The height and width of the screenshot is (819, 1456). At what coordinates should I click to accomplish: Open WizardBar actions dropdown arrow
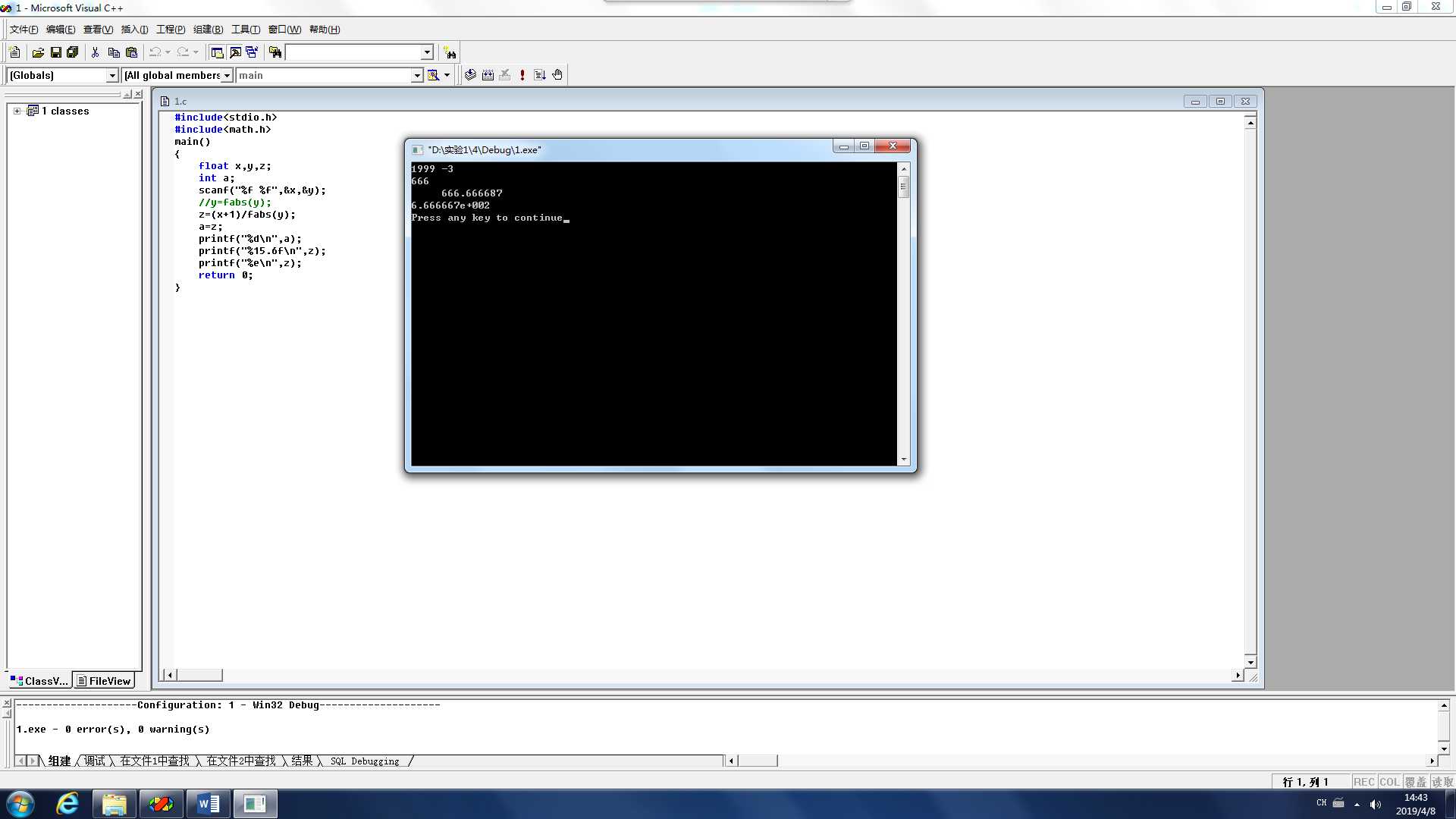(x=447, y=75)
